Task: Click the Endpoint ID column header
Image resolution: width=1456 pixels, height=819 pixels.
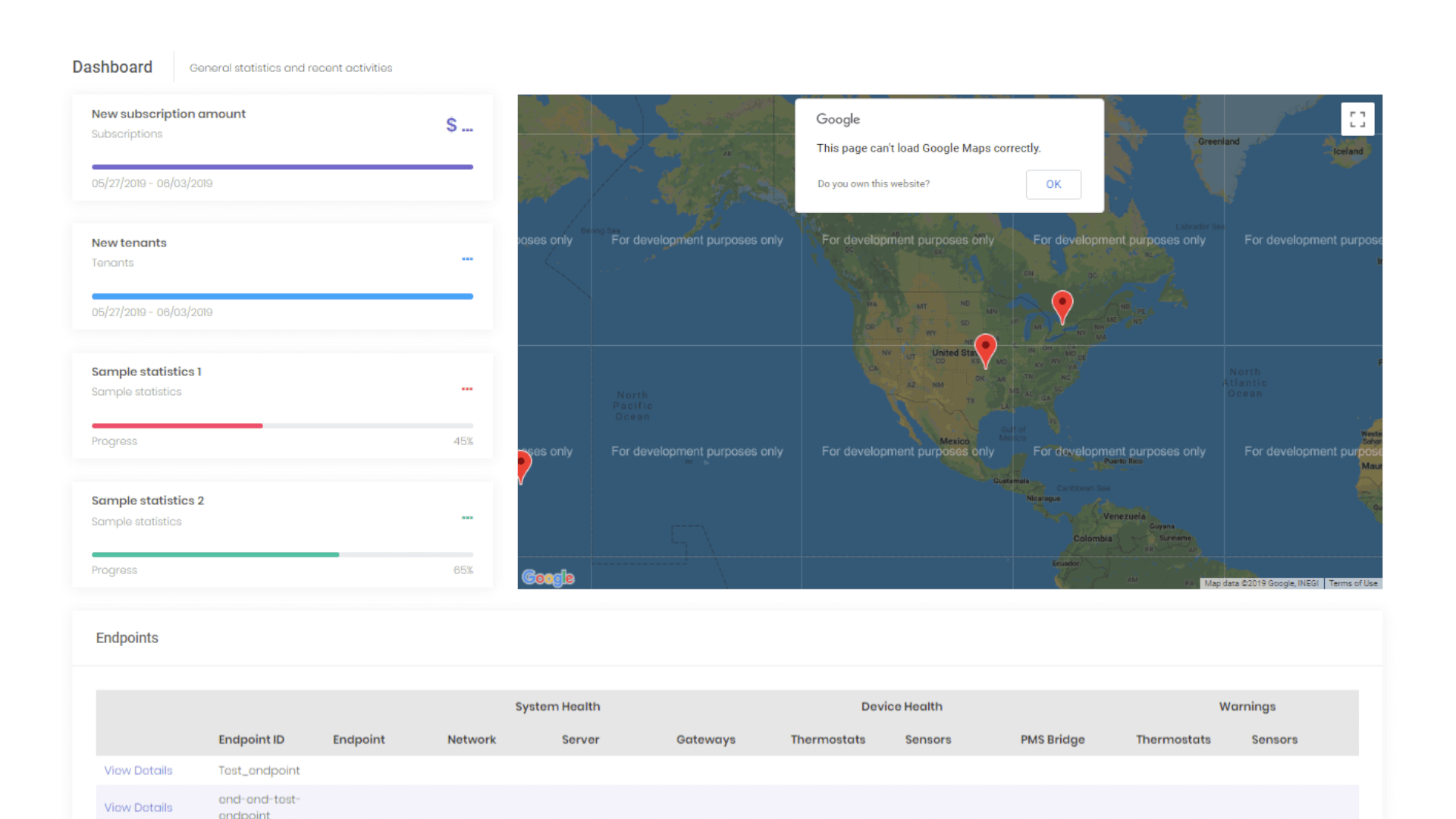Action: [251, 739]
